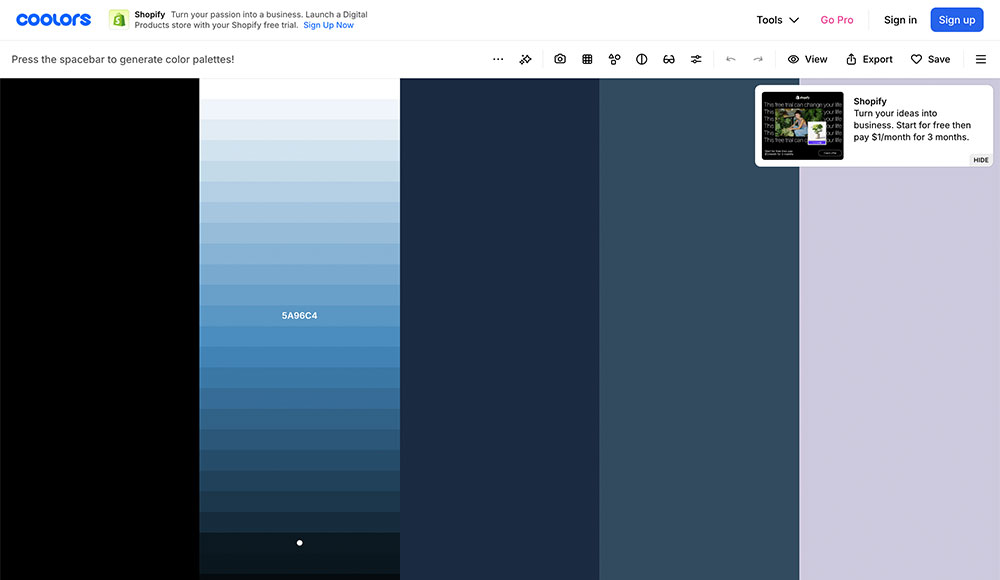
Task: Click the three-circles palette visualizer icon
Action: coord(614,59)
